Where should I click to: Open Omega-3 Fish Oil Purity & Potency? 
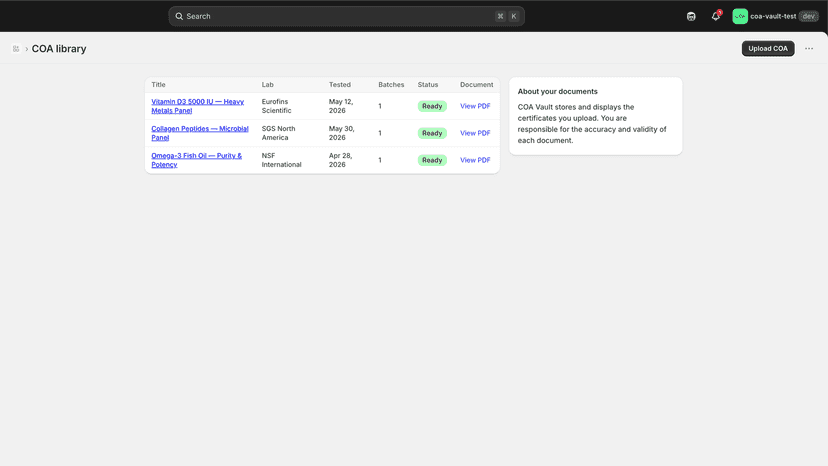[x=196, y=160]
